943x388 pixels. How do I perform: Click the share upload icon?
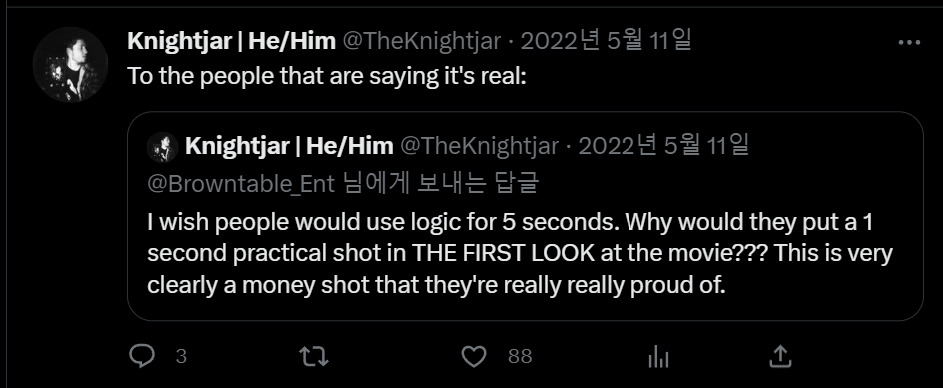(x=780, y=356)
